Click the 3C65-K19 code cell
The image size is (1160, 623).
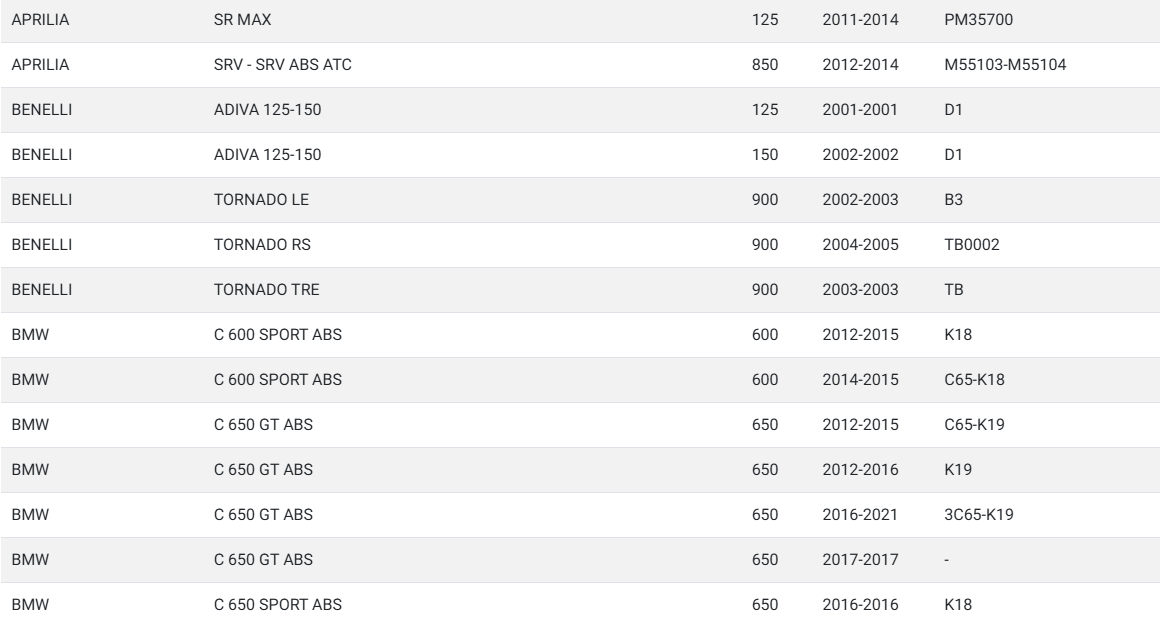click(x=979, y=515)
